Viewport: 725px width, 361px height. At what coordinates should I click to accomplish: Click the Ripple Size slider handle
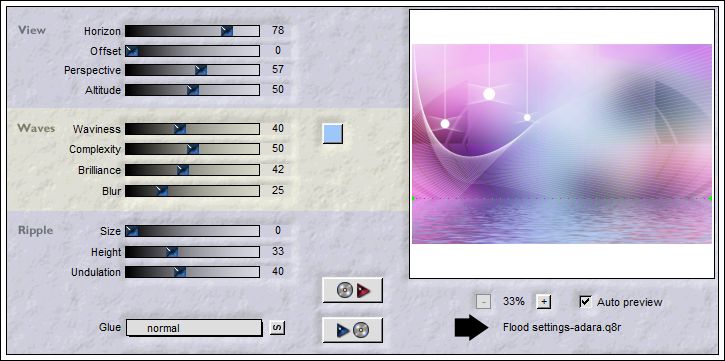[132, 231]
